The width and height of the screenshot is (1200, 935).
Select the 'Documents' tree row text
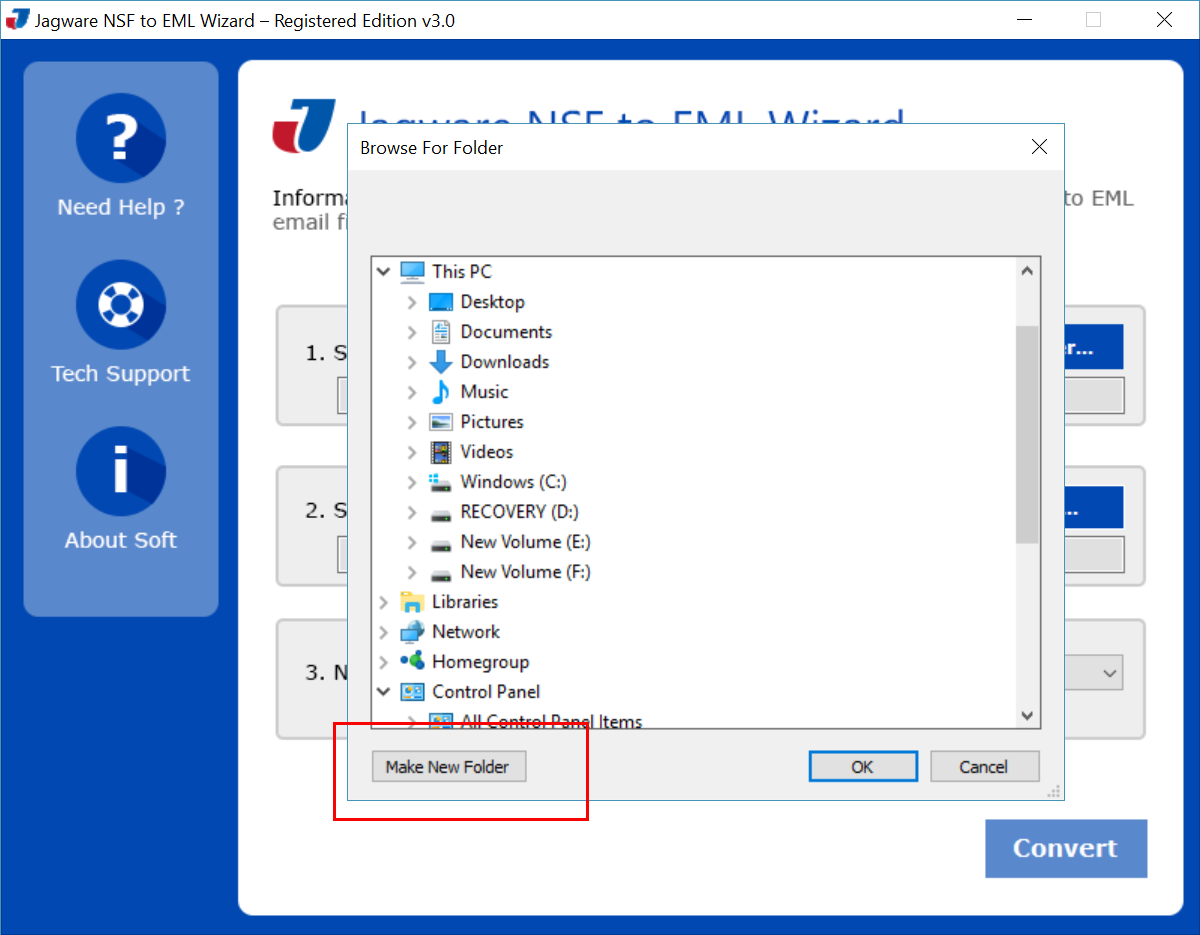coord(506,332)
